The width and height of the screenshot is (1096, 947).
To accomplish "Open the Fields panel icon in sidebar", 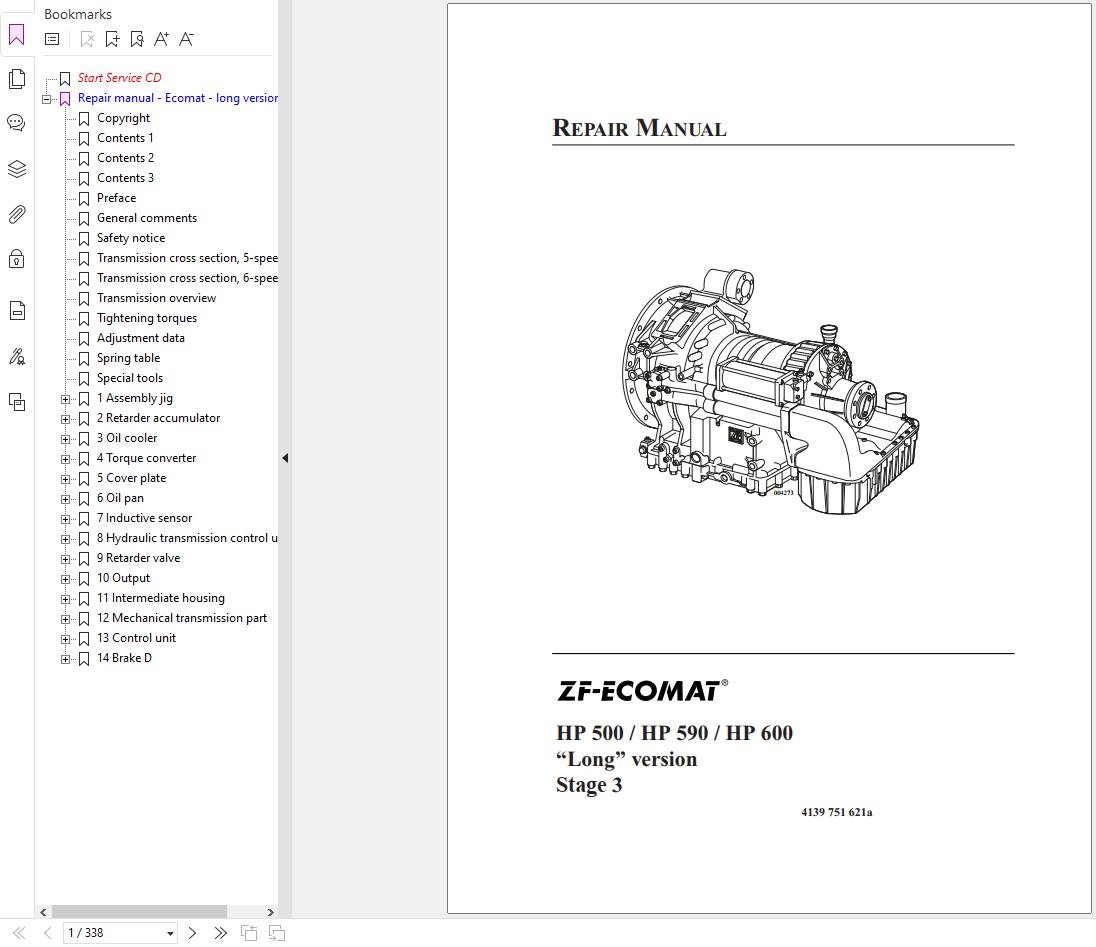I will (17, 310).
